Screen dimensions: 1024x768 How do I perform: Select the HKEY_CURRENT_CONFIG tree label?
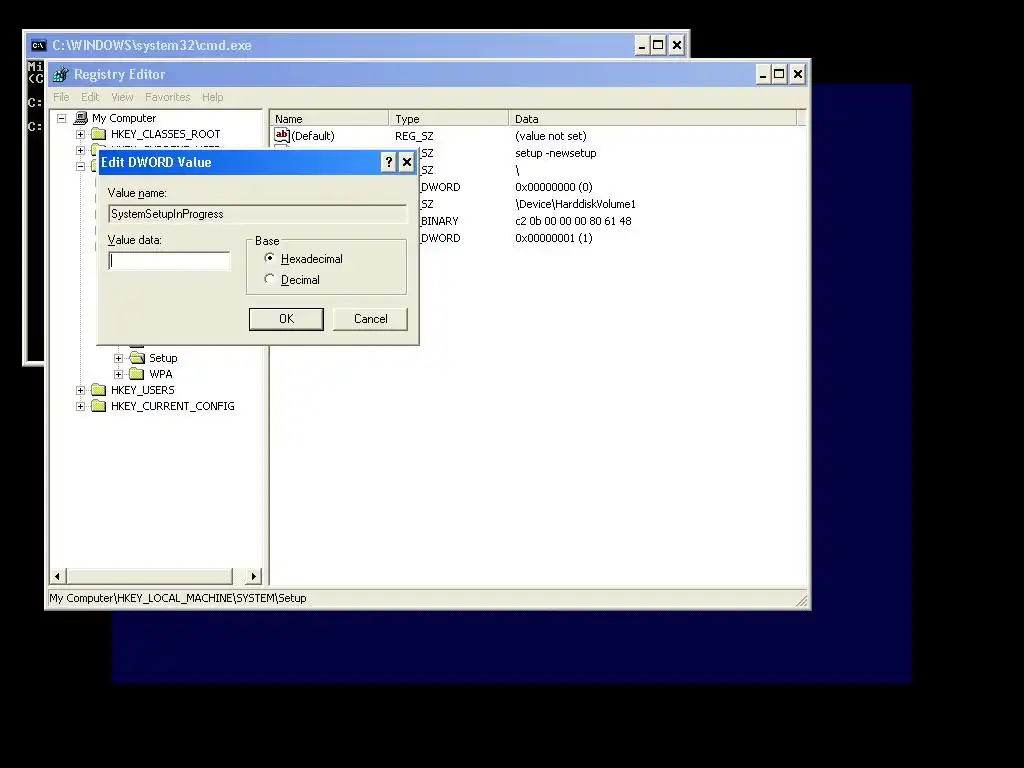click(x=172, y=406)
